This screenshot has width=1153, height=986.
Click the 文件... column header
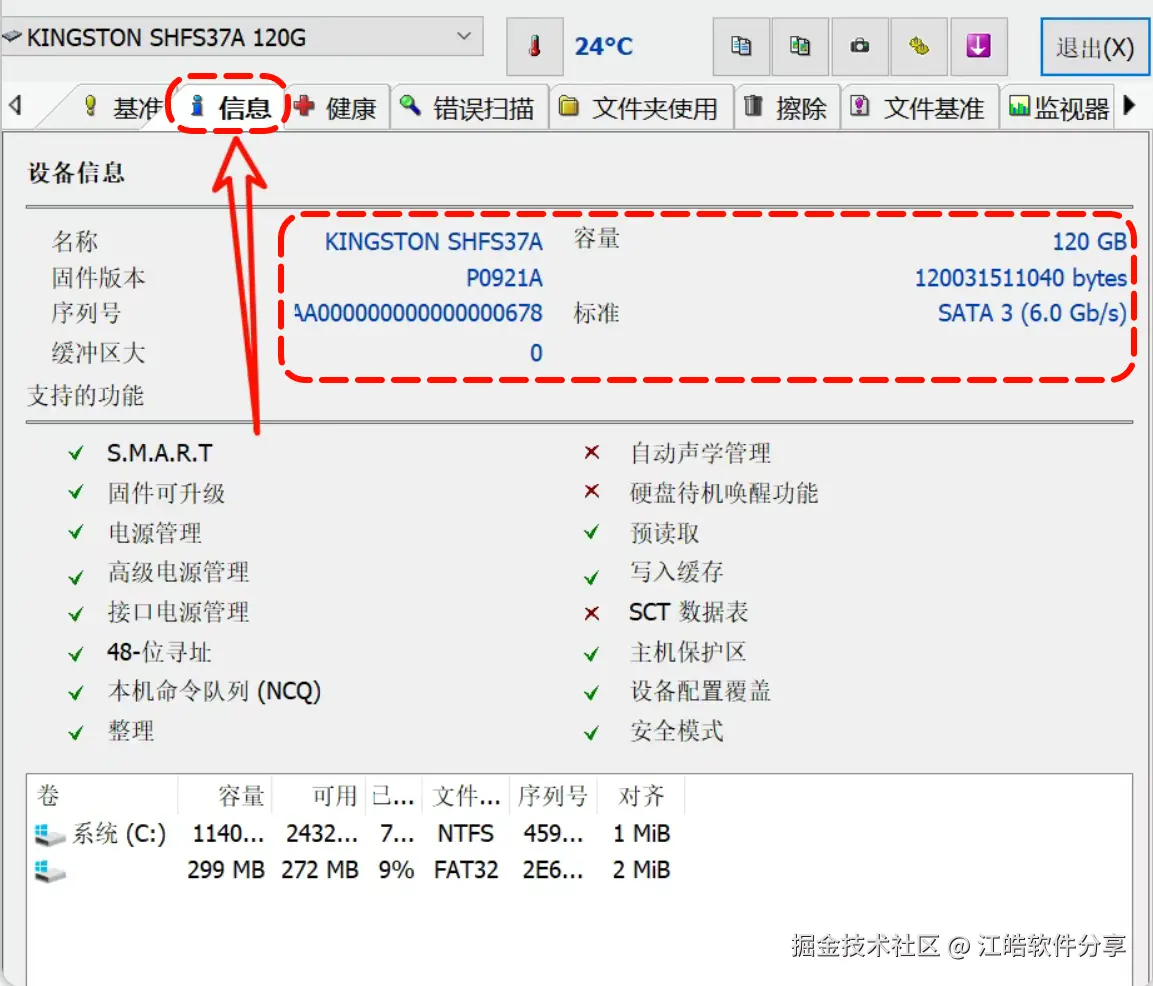466,795
